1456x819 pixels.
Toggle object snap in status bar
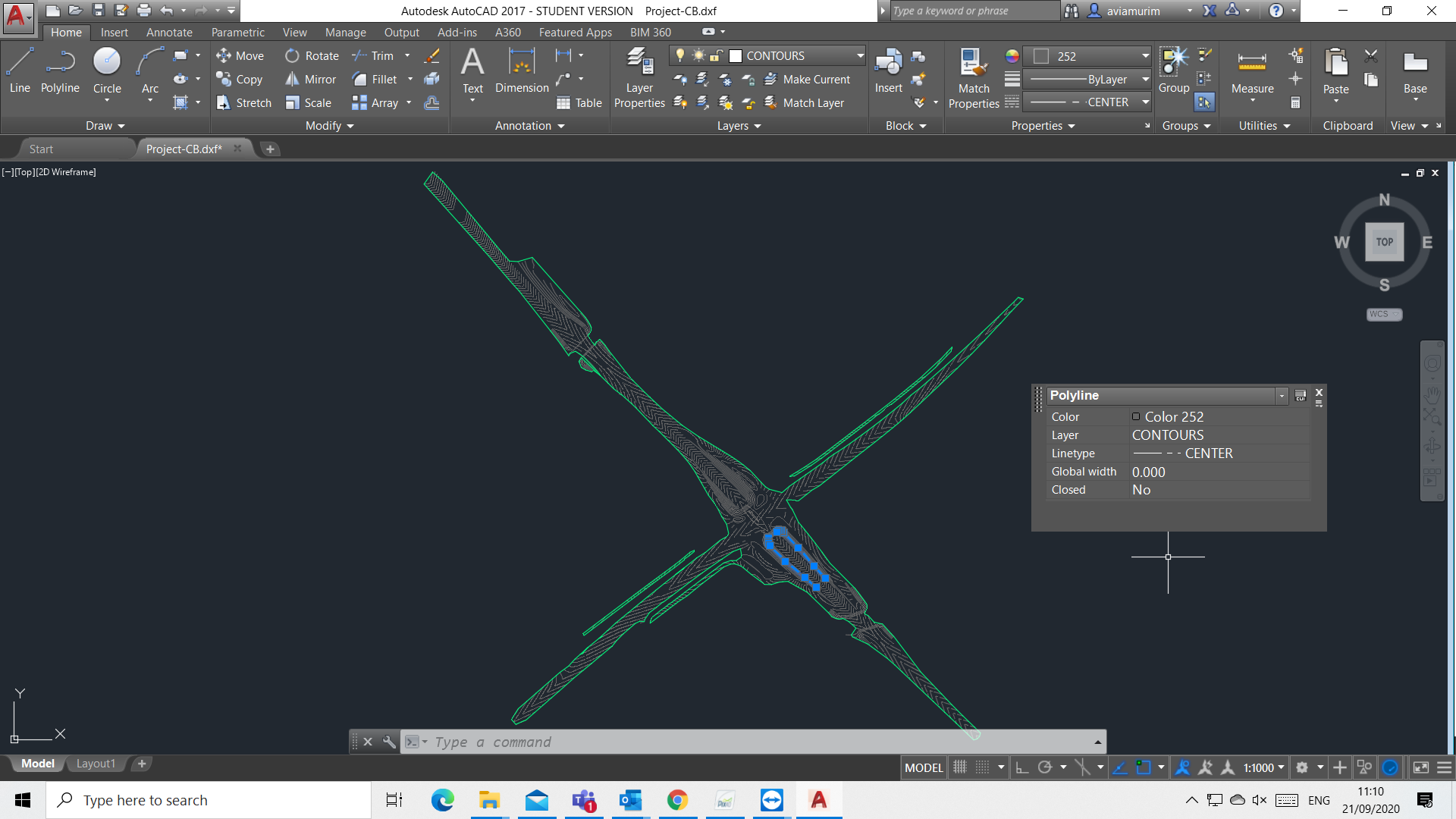click(1143, 767)
